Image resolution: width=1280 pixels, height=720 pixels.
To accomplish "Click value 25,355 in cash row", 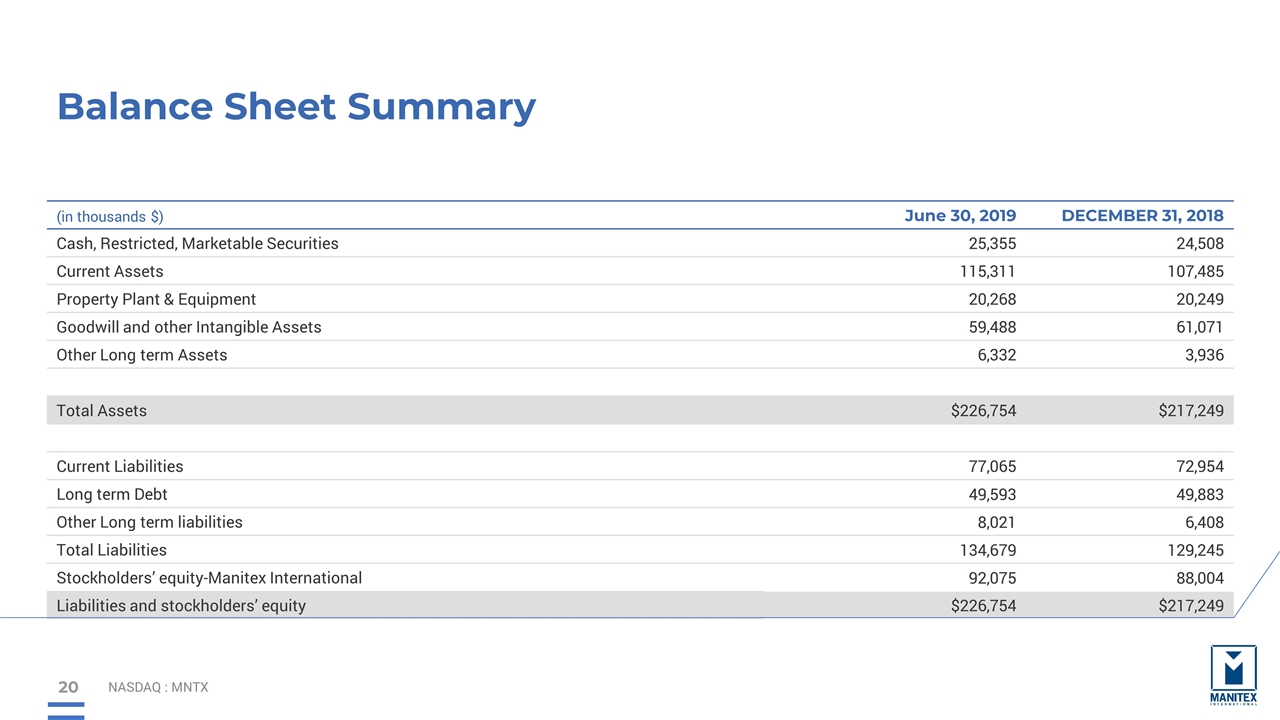I will (x=992, y=243).
